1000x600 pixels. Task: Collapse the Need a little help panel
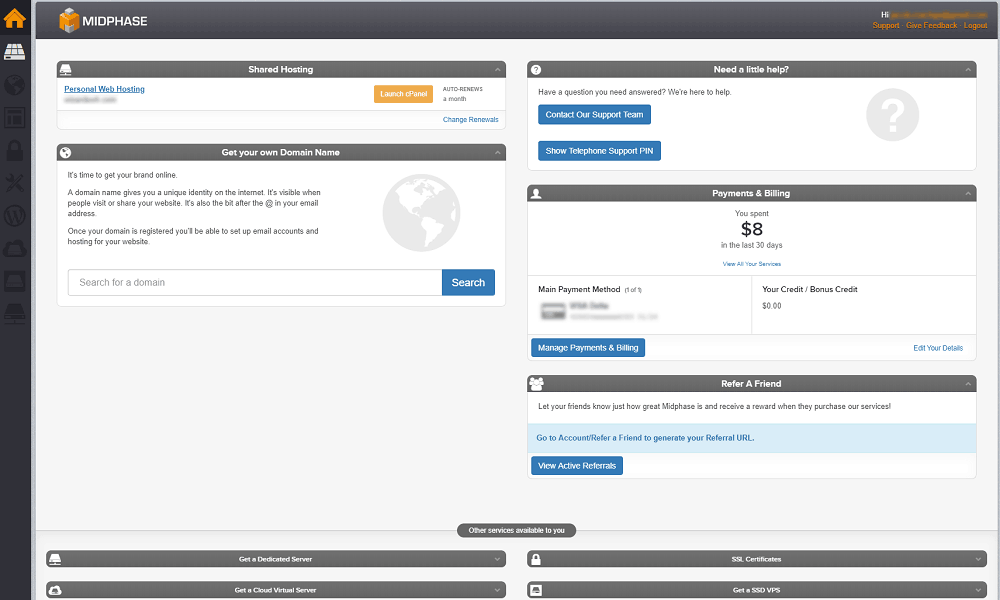coord(968,70)
